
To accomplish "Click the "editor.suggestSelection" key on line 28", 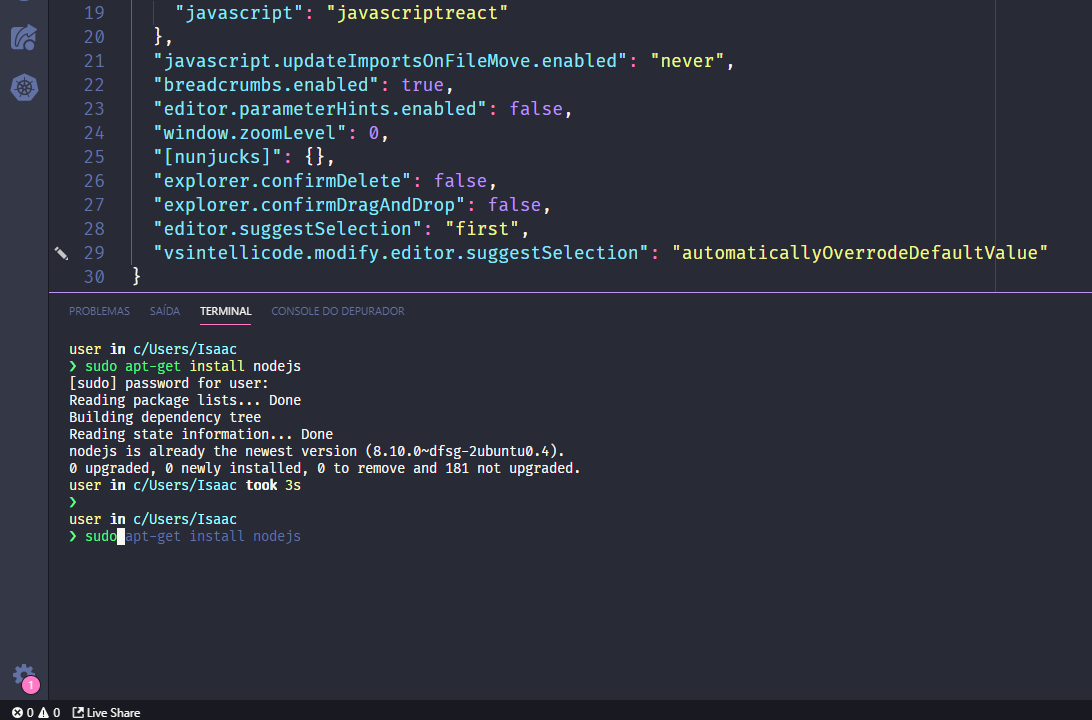I will pyautogui.click(x=288, y=229).
